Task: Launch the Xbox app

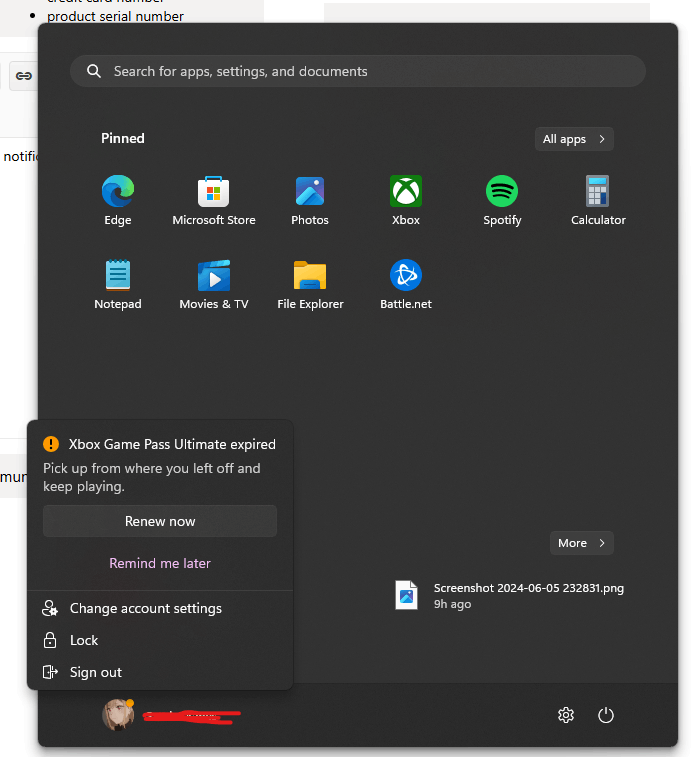Action: coord(406,200)
